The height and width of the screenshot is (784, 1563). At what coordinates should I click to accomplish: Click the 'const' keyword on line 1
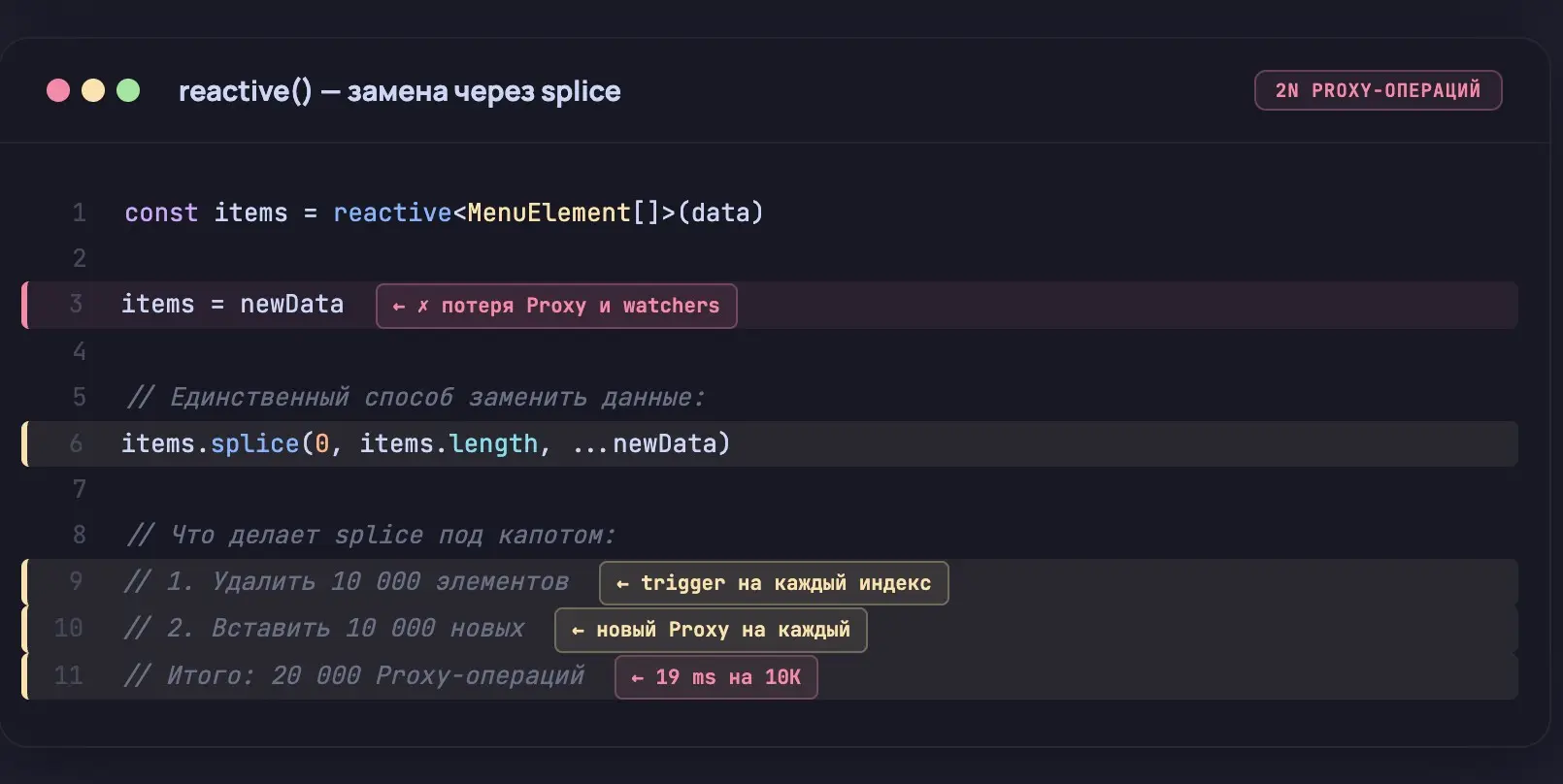(161, 212)
